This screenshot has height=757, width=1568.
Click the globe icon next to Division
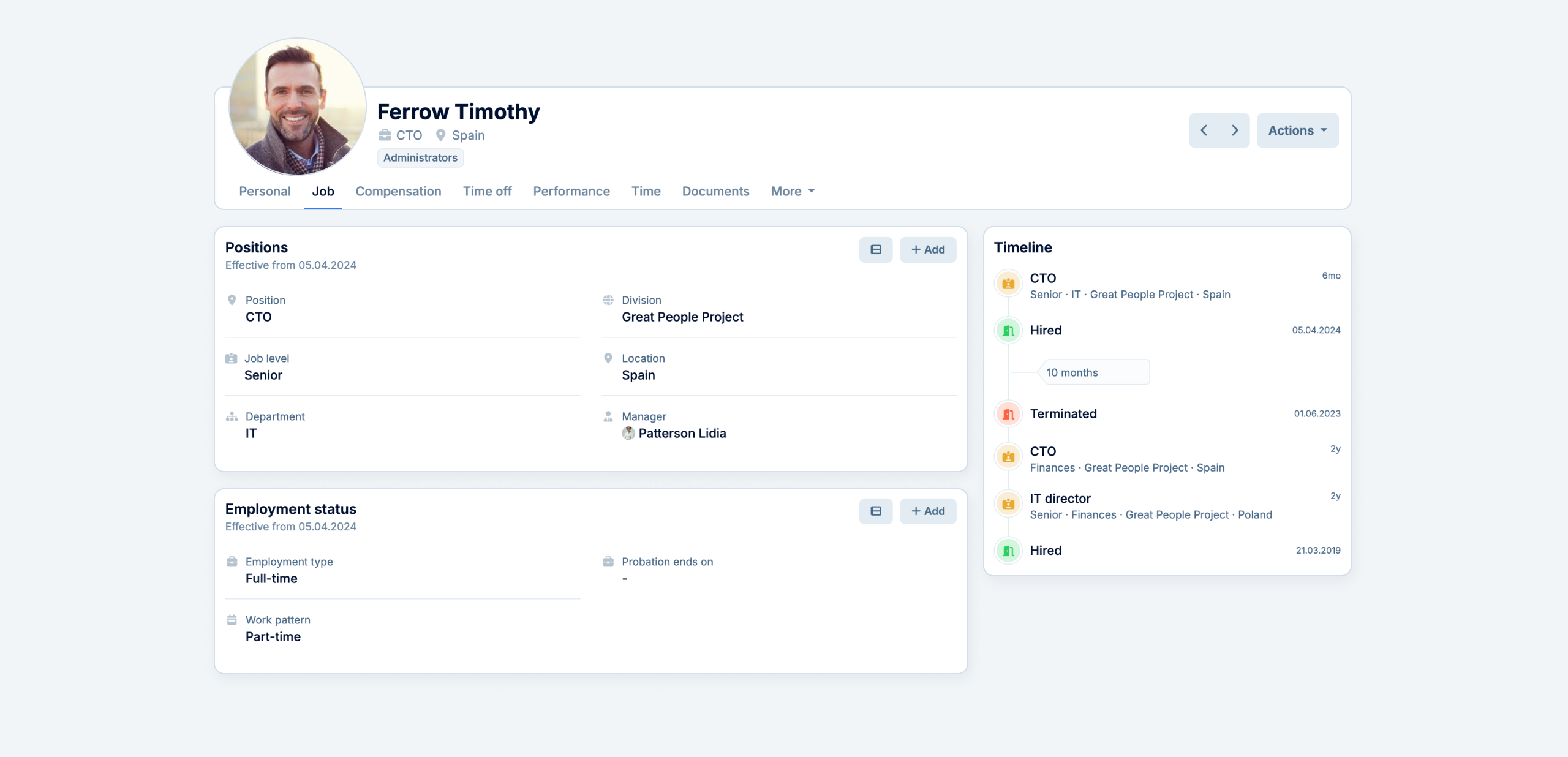tap(608, 300)
